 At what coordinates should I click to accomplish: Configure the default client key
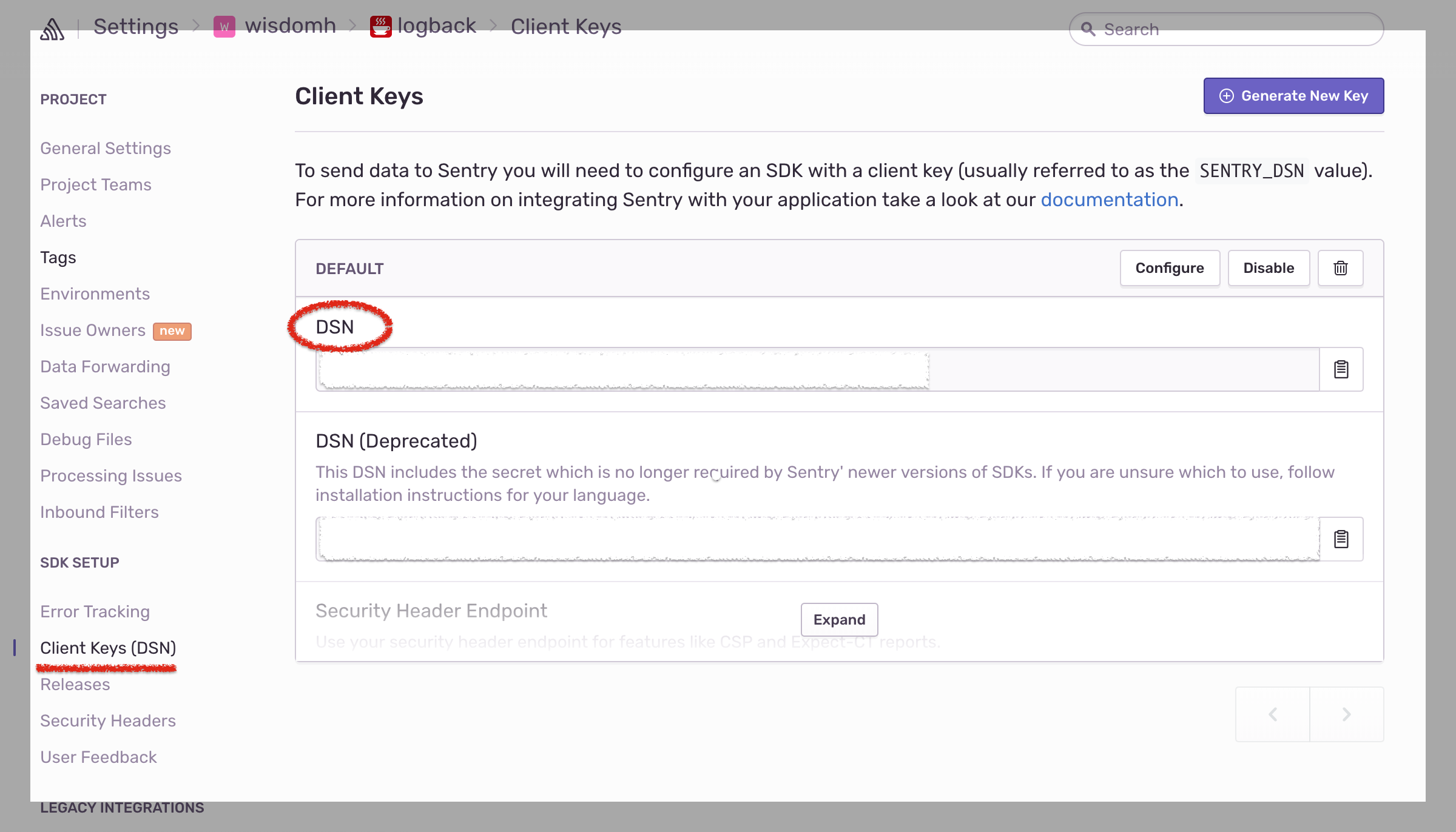click(1169, 268)
